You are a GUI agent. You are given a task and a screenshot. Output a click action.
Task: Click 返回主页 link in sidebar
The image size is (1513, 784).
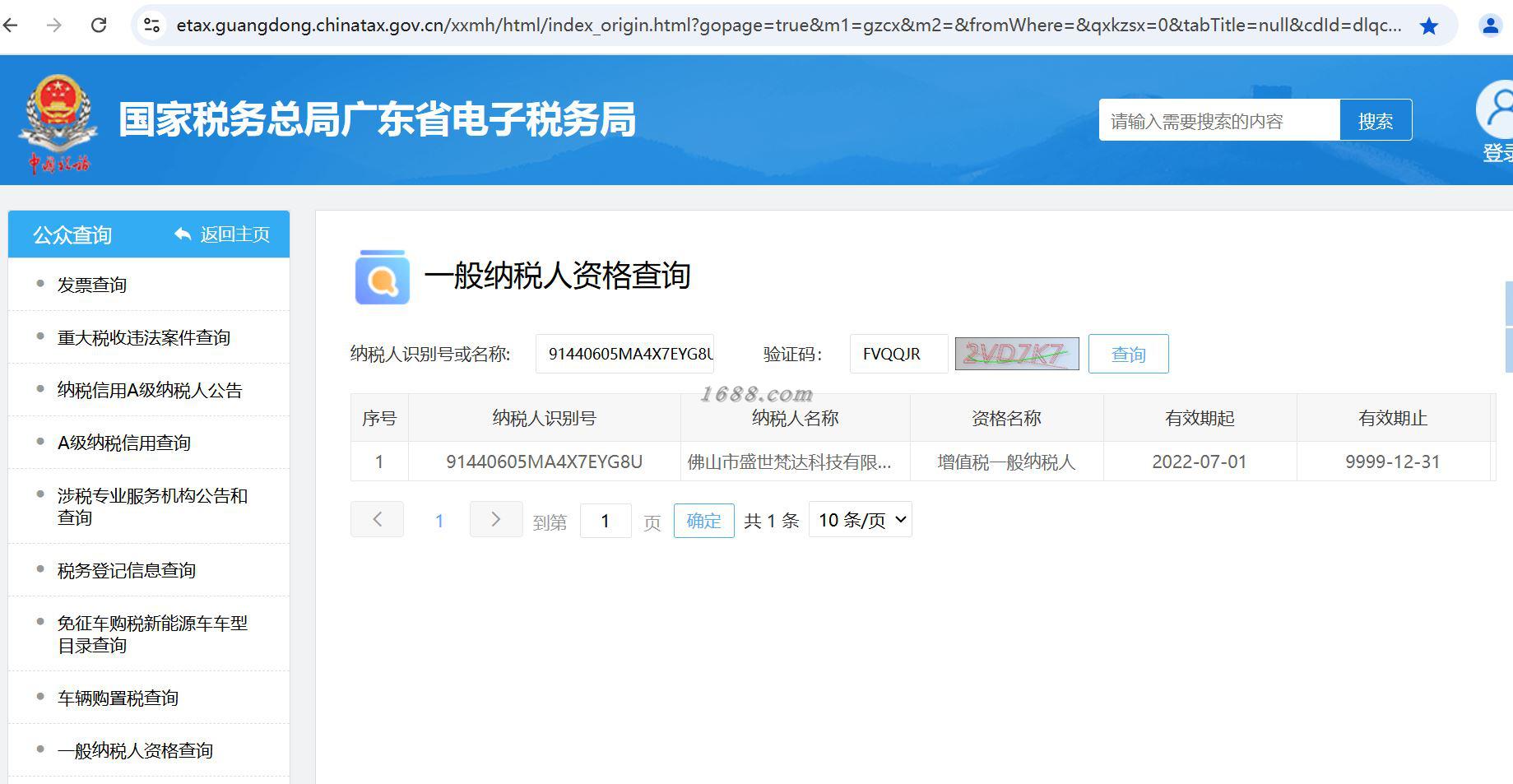point(222,234)
